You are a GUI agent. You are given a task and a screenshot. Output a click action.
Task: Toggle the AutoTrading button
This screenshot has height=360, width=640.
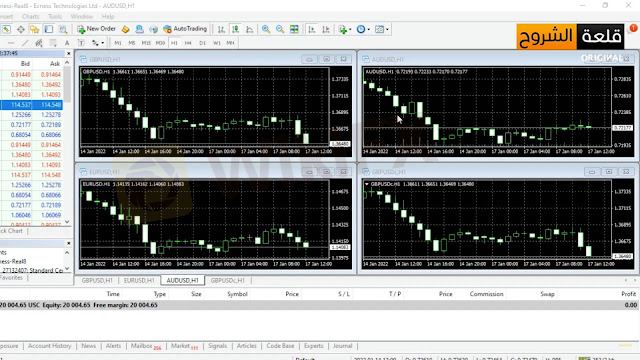[185, 29]
